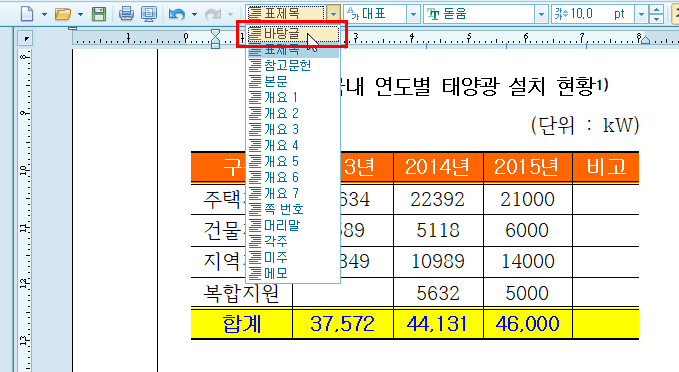Select 바탕글 style from the list
679x372 pixels.
click(x=293, y=34)
